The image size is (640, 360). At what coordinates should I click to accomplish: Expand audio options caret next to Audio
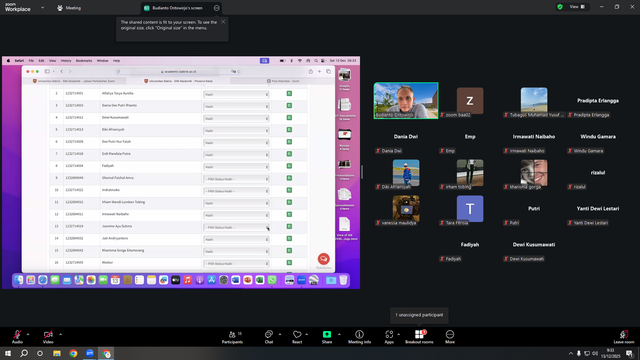(28, 334)
